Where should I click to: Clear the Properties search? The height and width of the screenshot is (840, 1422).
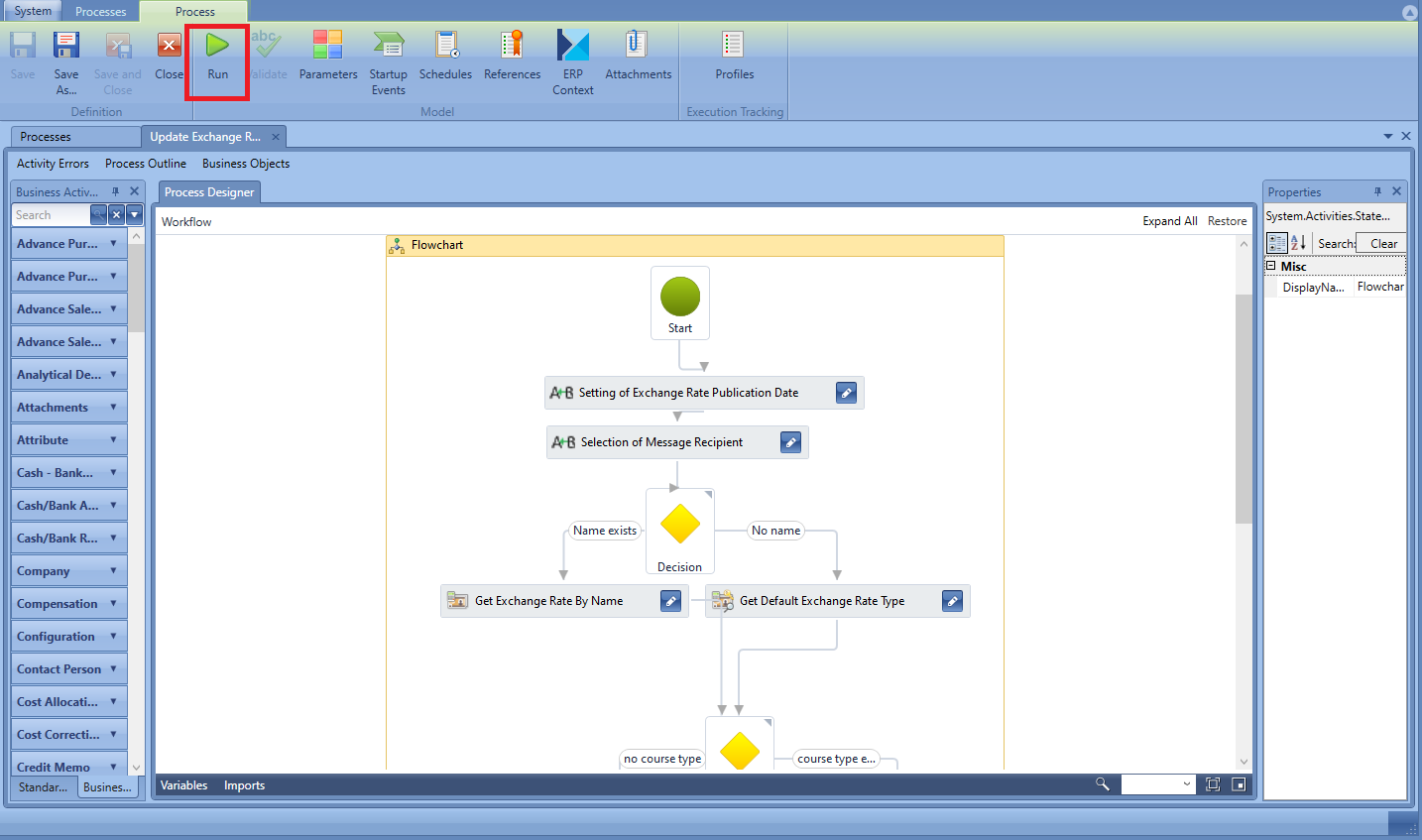click(x=1382, y=243)
